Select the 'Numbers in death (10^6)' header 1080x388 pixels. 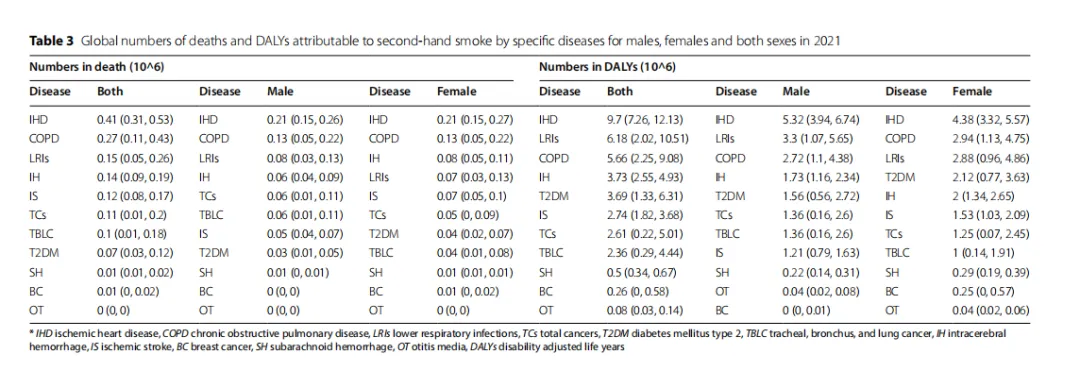(x=96, y=68)
